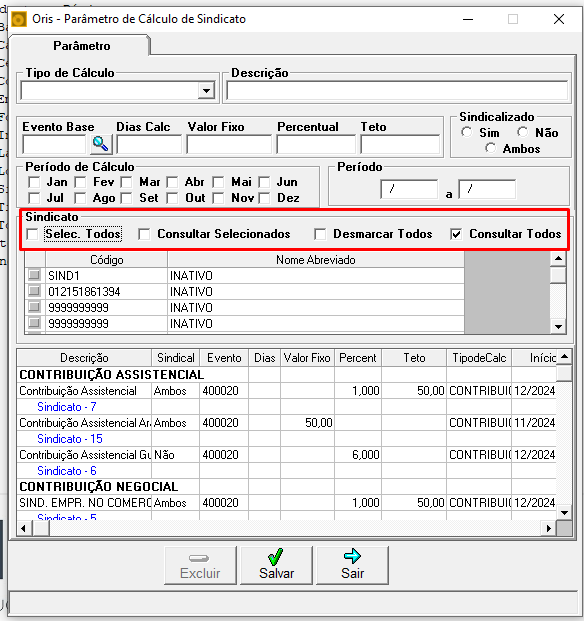The width and height of the screenshot is (584, 621).
Task: Tick the Out month checkbox
Action: (172, 198)
